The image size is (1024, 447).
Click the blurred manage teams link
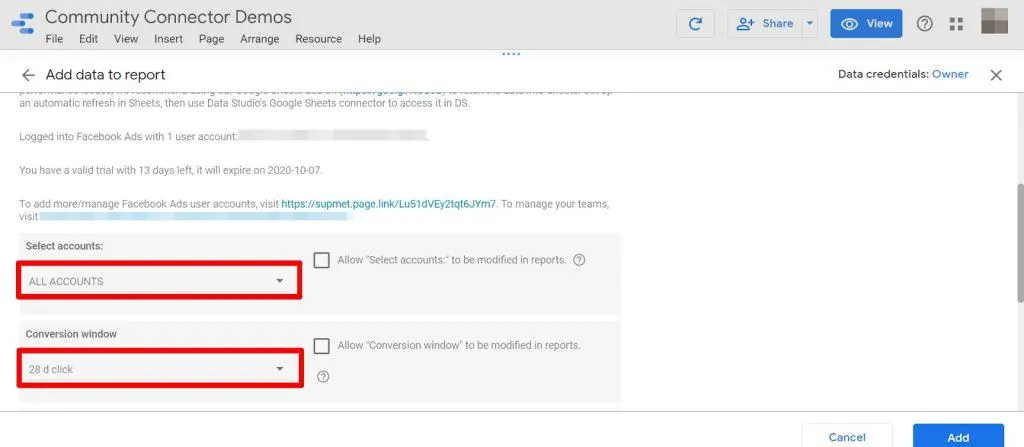point(195,216)
